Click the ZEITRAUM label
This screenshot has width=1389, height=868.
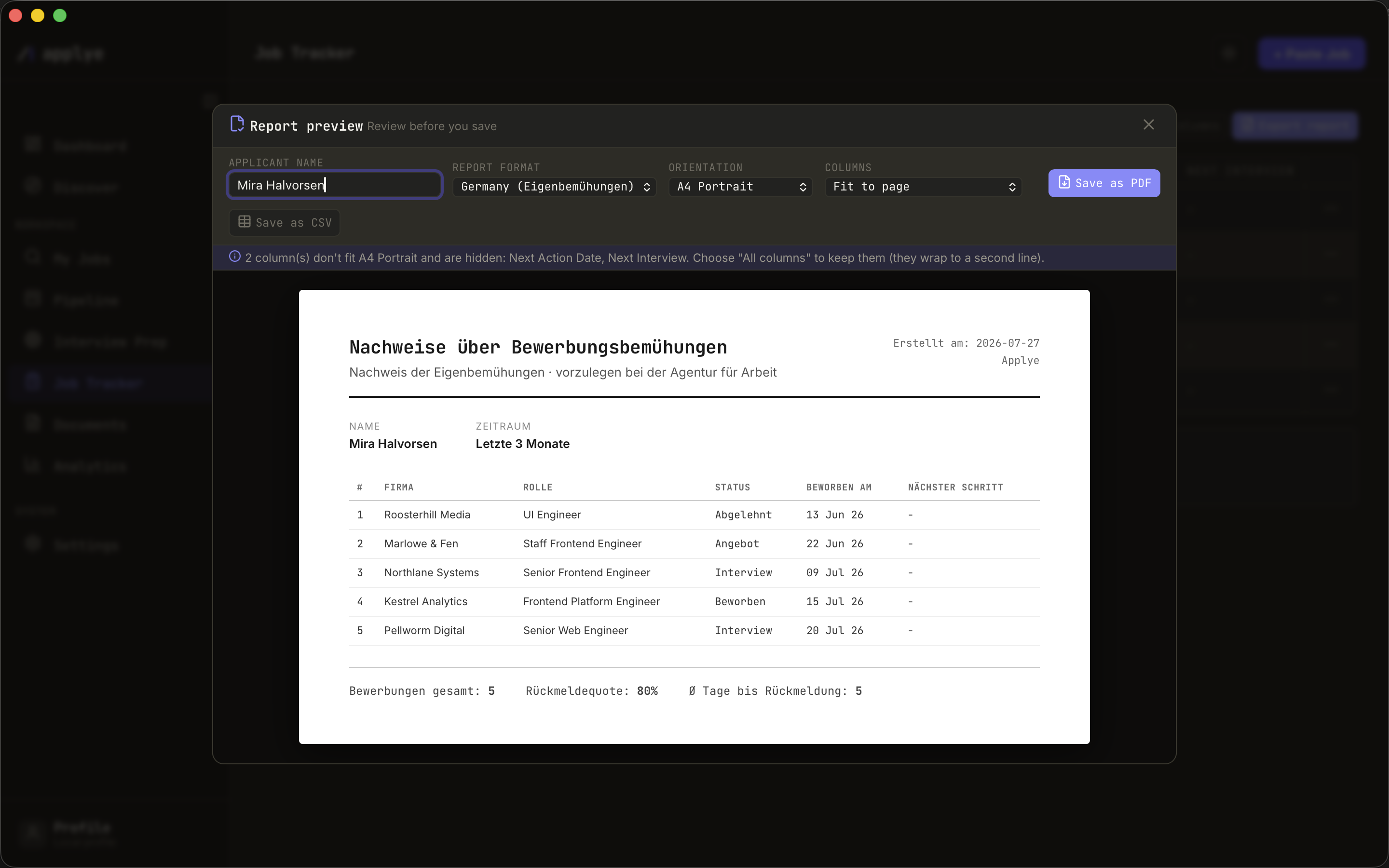(503, 427)
